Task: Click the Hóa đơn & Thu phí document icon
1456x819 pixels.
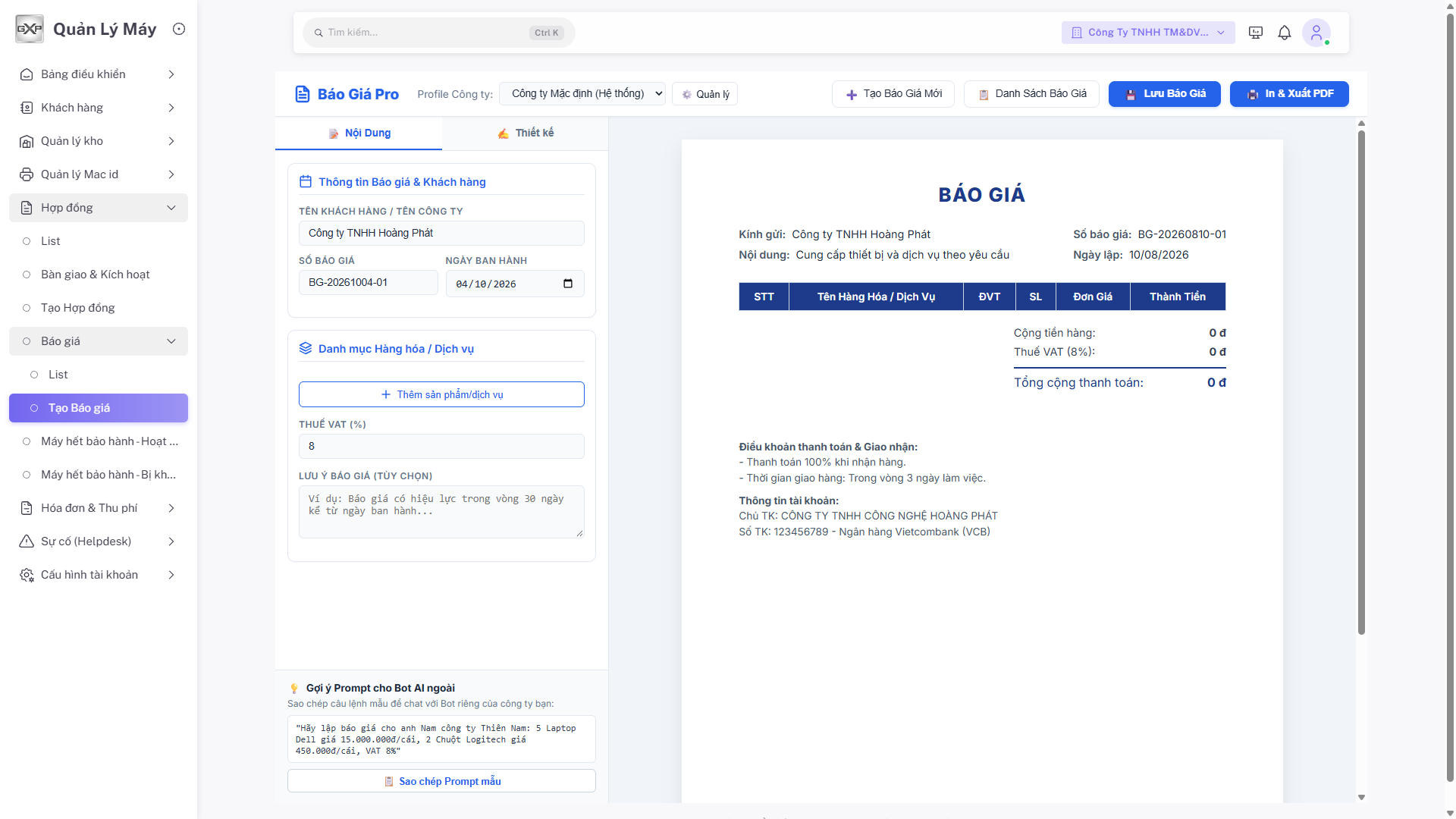Action: [x=27, y=508]
